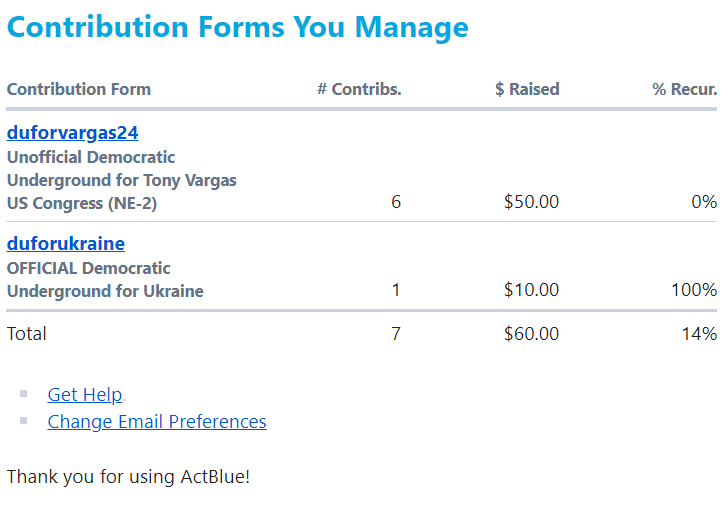Open the duforukraine contribution form link
728x506 pixels.
click(66, 243)
